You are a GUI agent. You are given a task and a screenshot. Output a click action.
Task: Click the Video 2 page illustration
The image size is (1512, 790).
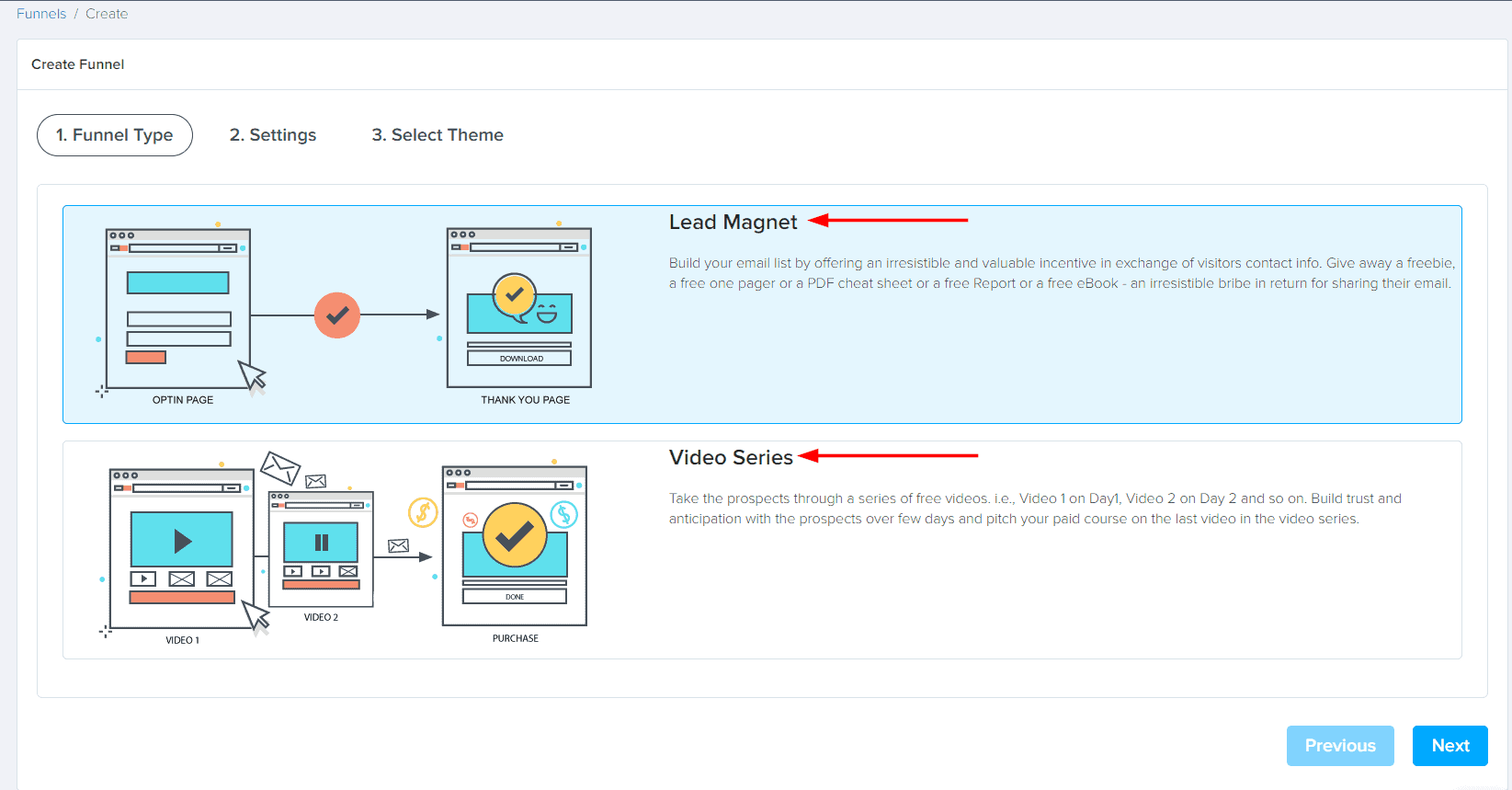[x=321, y=549]
